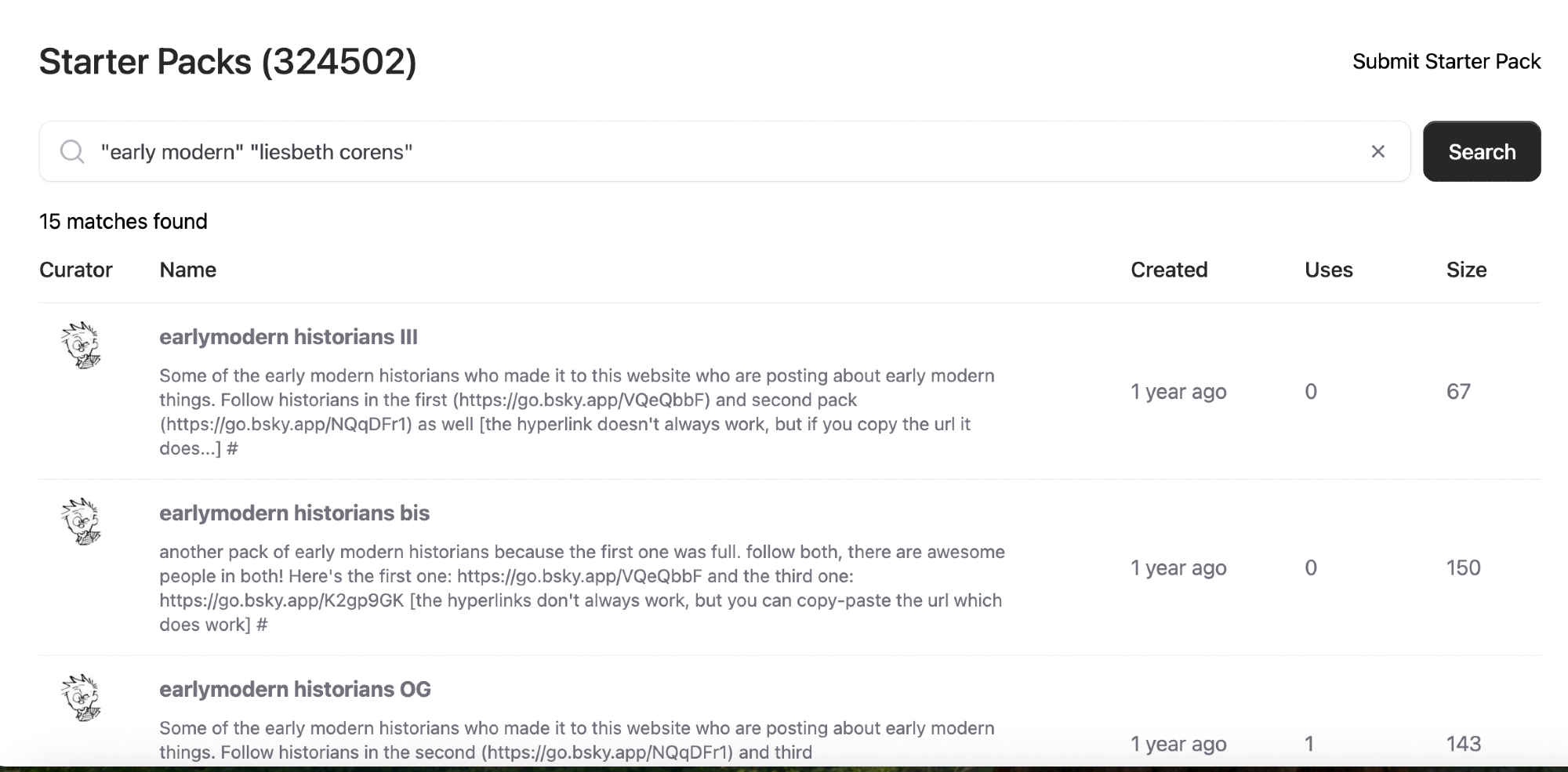Click the size value 150 for bis pack

click(1463, 567)
